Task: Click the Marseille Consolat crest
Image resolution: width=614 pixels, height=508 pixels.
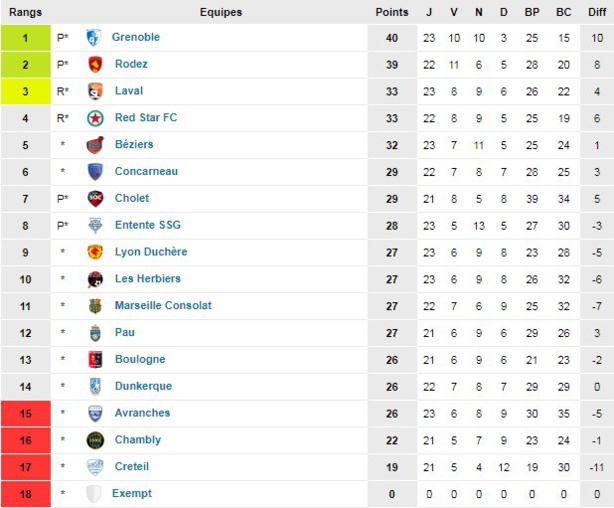Action: click(95, 306)
